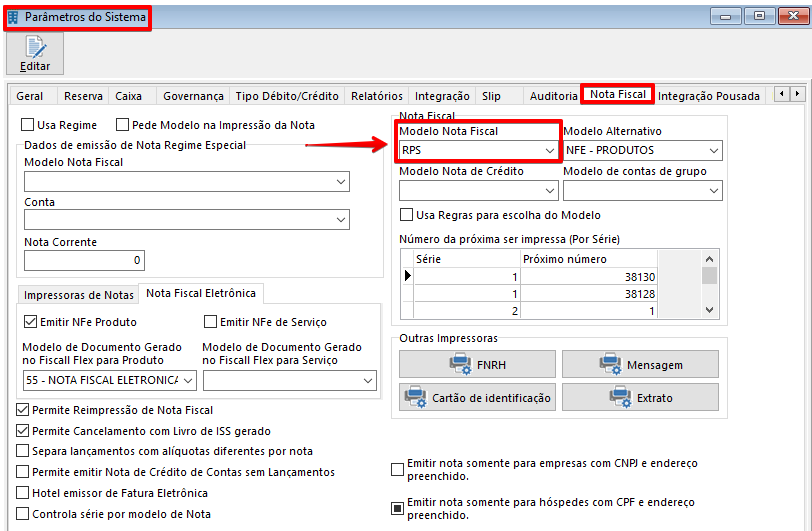This screenshot has height=531, width=812.
Task: Enable Usa Regras para escolha do Modelo
Action: (x=407, y=214)
